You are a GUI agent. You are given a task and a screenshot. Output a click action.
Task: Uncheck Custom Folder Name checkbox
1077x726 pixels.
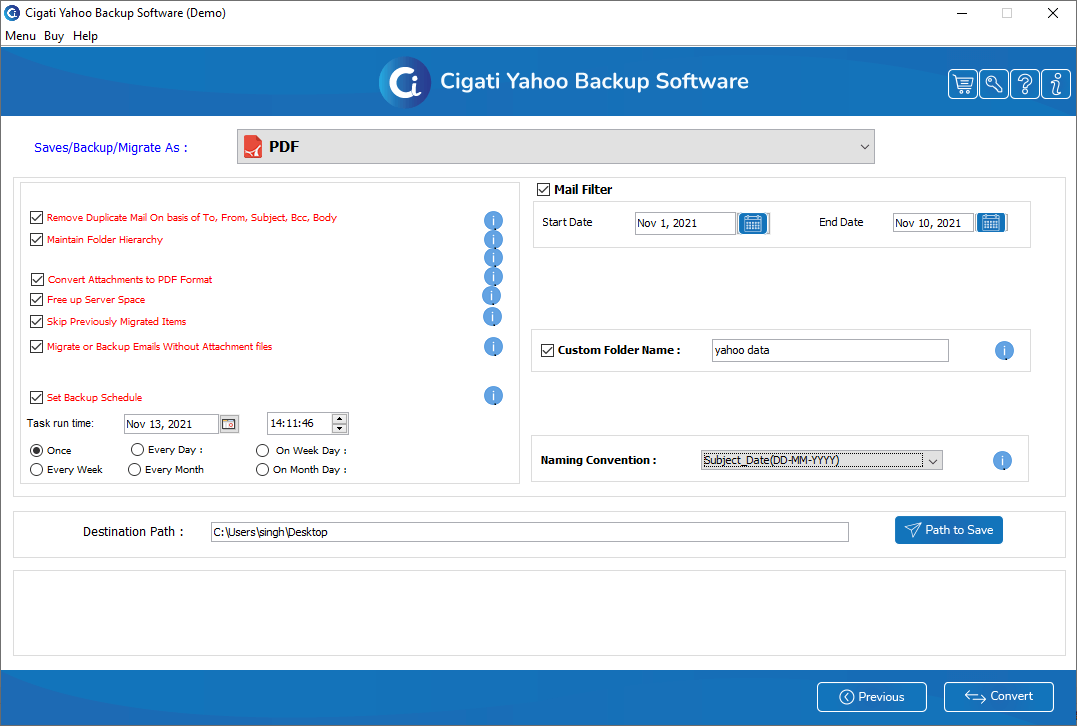[x=547, y=350]
